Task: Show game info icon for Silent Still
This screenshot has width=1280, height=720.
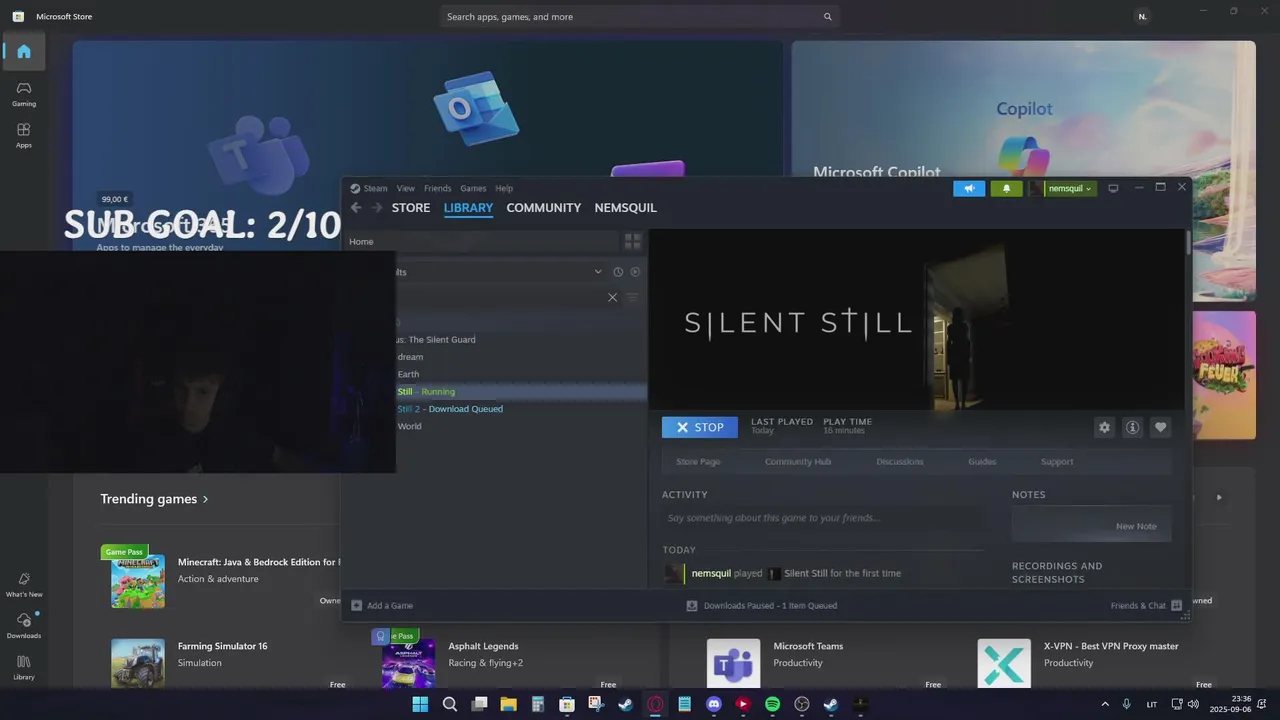Action: coord(1132,427)
